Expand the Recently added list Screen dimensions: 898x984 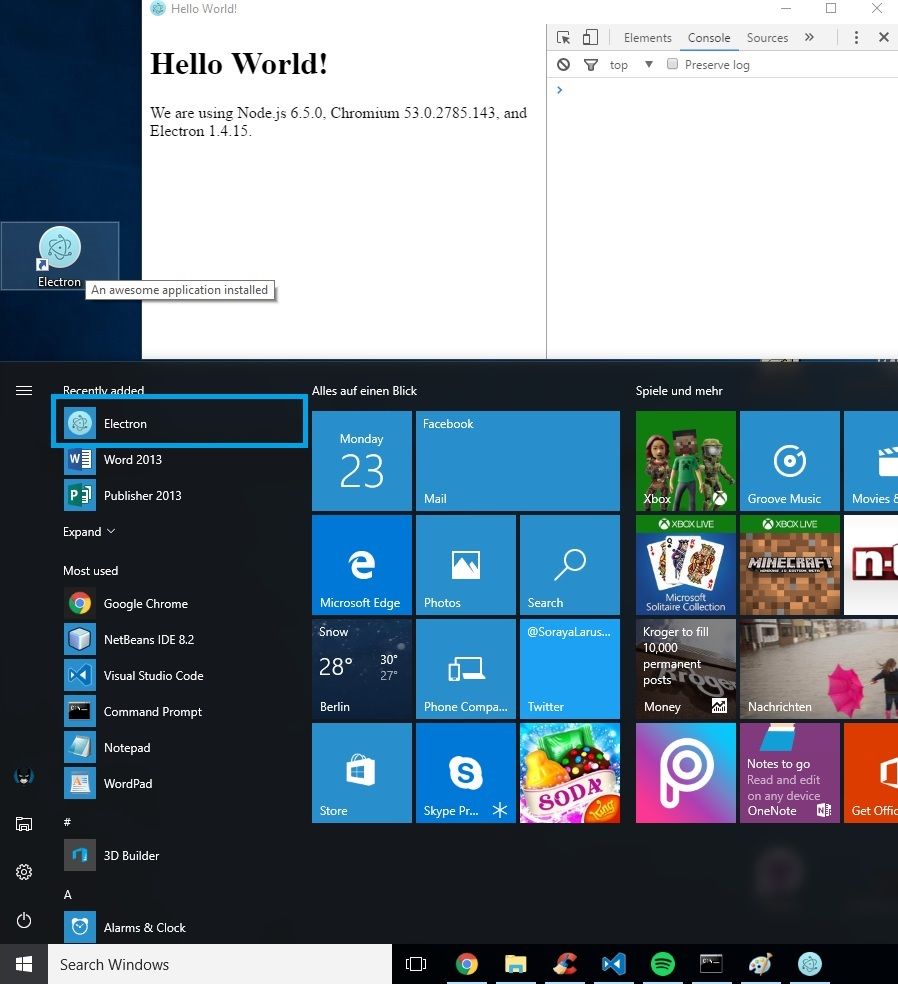(x=89, y=532)
